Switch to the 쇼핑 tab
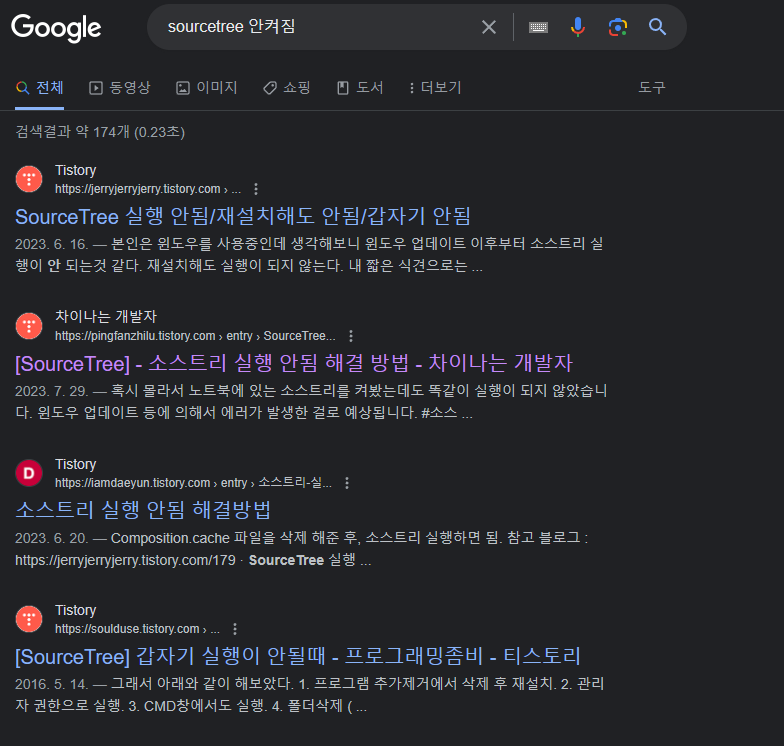The height and width of the screenshot is (746, 784). (x=286, y=88)
